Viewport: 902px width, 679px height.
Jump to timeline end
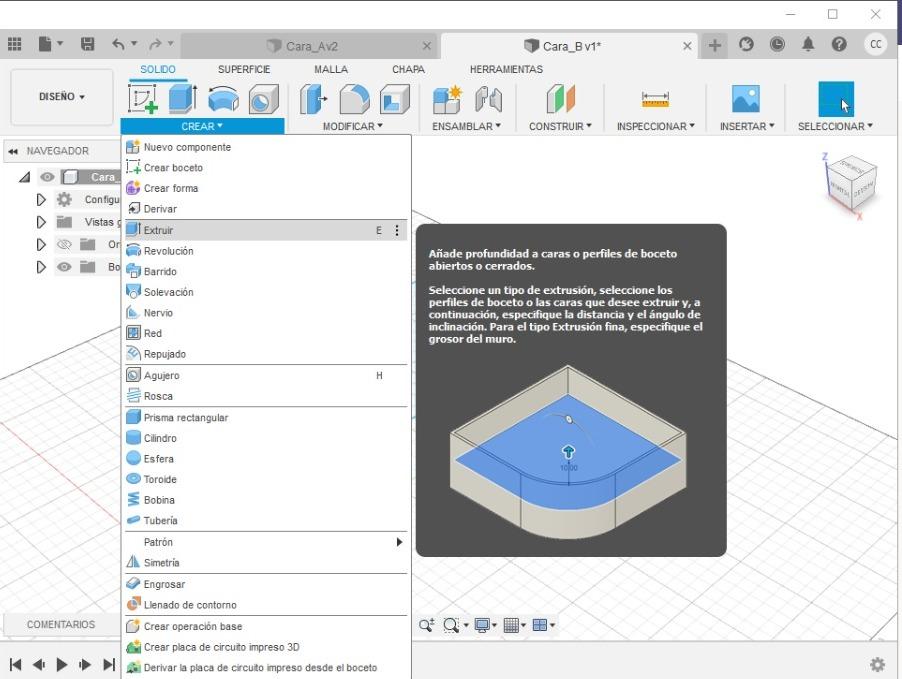click(109, 665)
